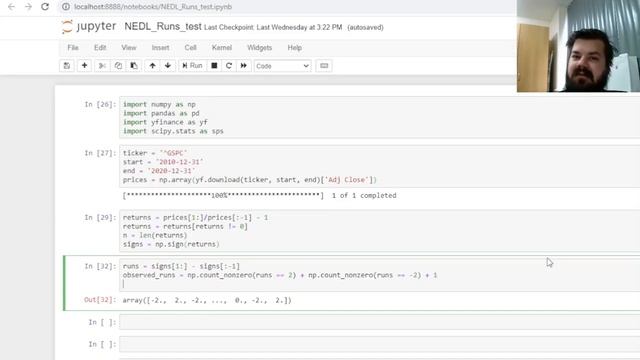Click the import yfinance as yf line
This screenshot has height=360, width=640.
tap(165, 122)
